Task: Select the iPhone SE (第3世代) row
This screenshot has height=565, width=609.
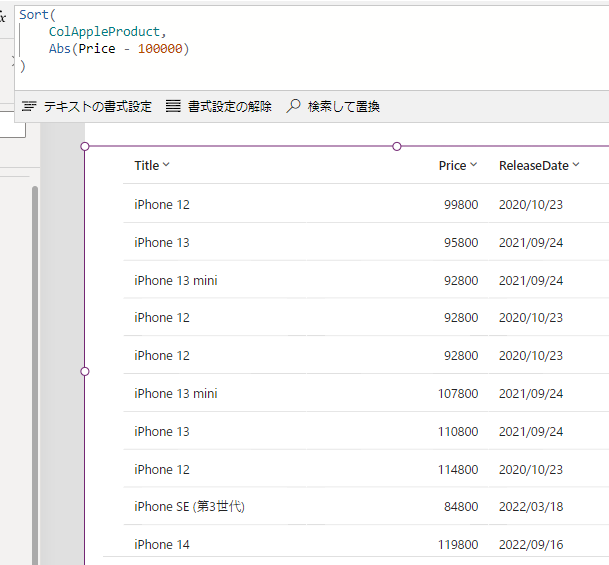Action: (366, 506)
